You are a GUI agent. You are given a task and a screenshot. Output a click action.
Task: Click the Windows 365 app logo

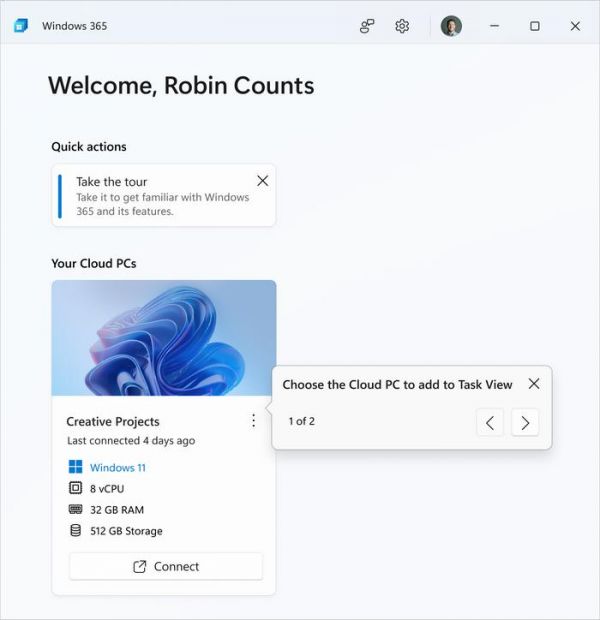(x=21, y=26)
